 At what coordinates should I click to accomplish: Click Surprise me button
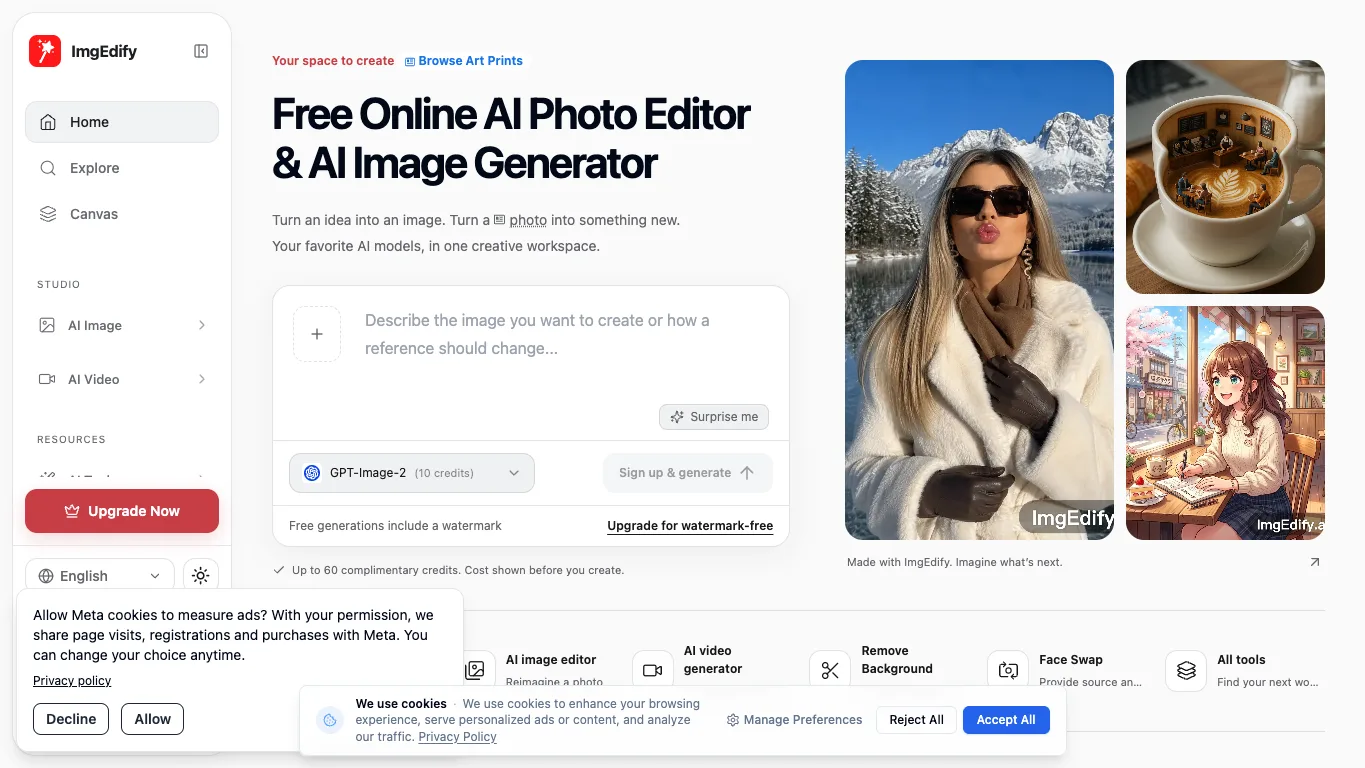click(714, 417)
